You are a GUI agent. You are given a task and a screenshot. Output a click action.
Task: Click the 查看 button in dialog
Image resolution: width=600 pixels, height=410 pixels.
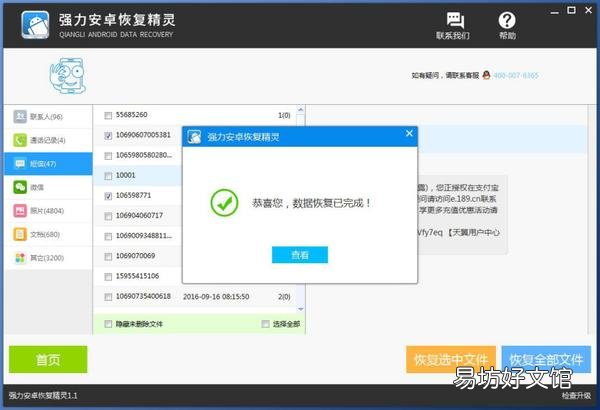[300, 255]
